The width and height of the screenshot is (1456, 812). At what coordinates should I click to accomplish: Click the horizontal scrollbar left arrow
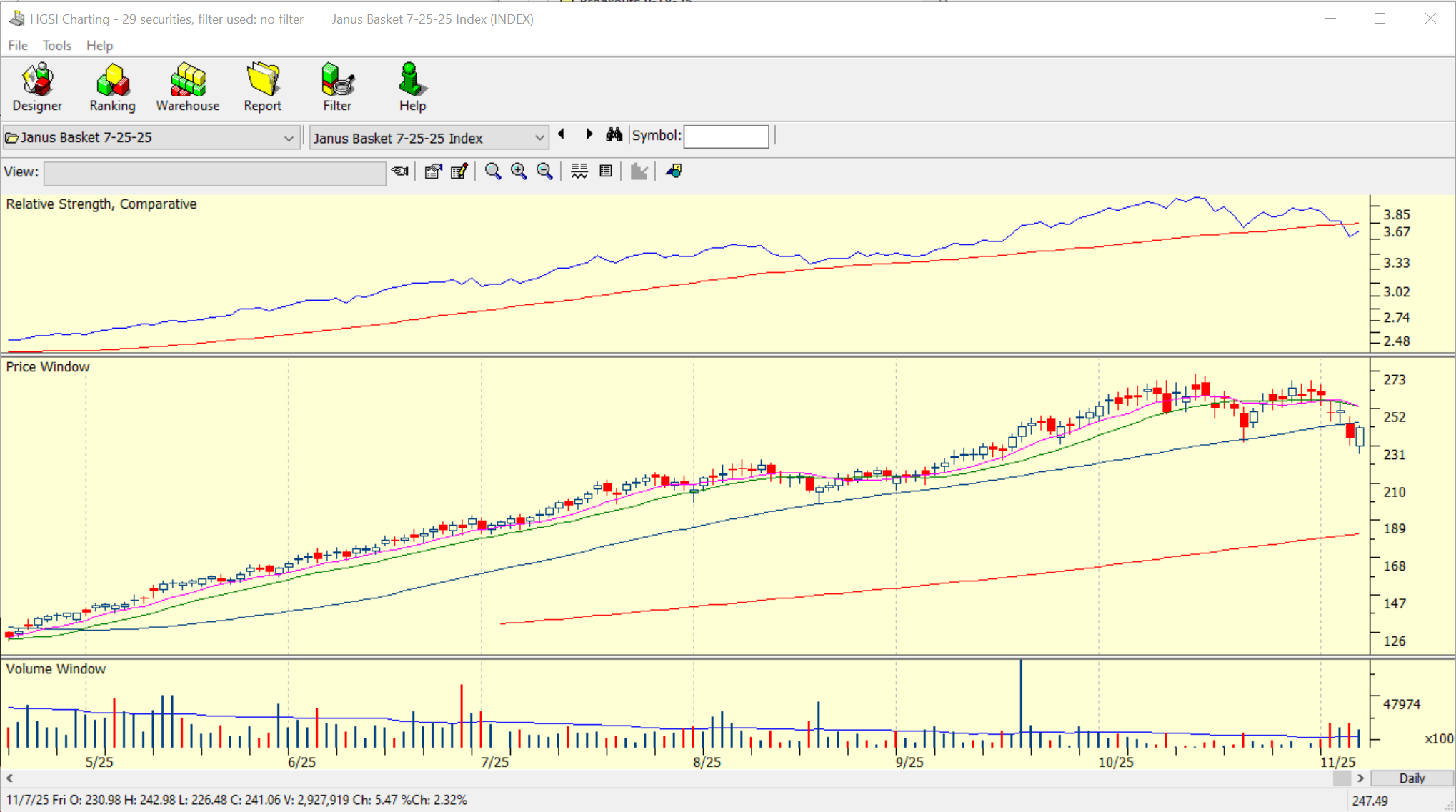9,778
